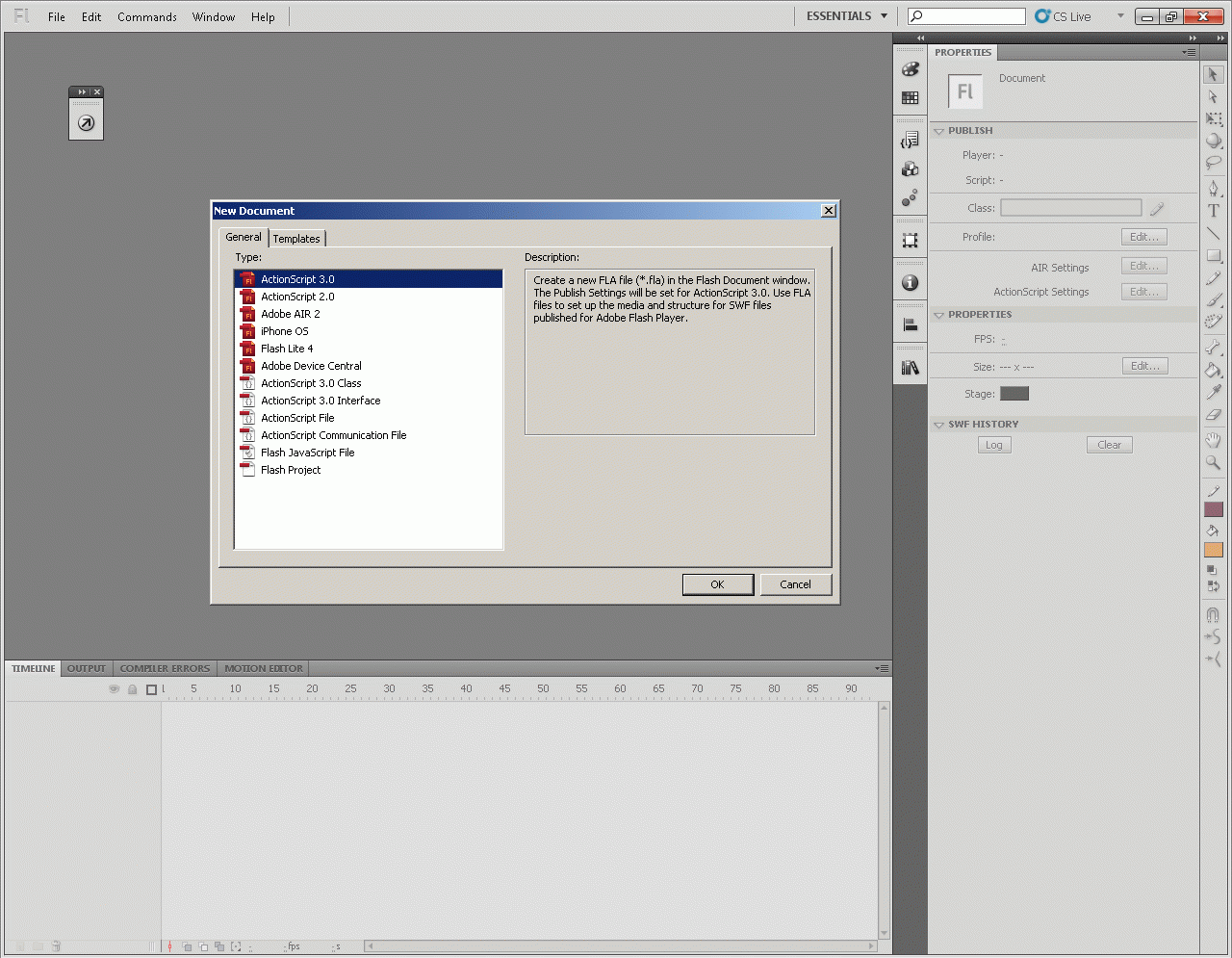Select the Text tool
This screenshot has height=958, width=1232.
[1213, 211]
